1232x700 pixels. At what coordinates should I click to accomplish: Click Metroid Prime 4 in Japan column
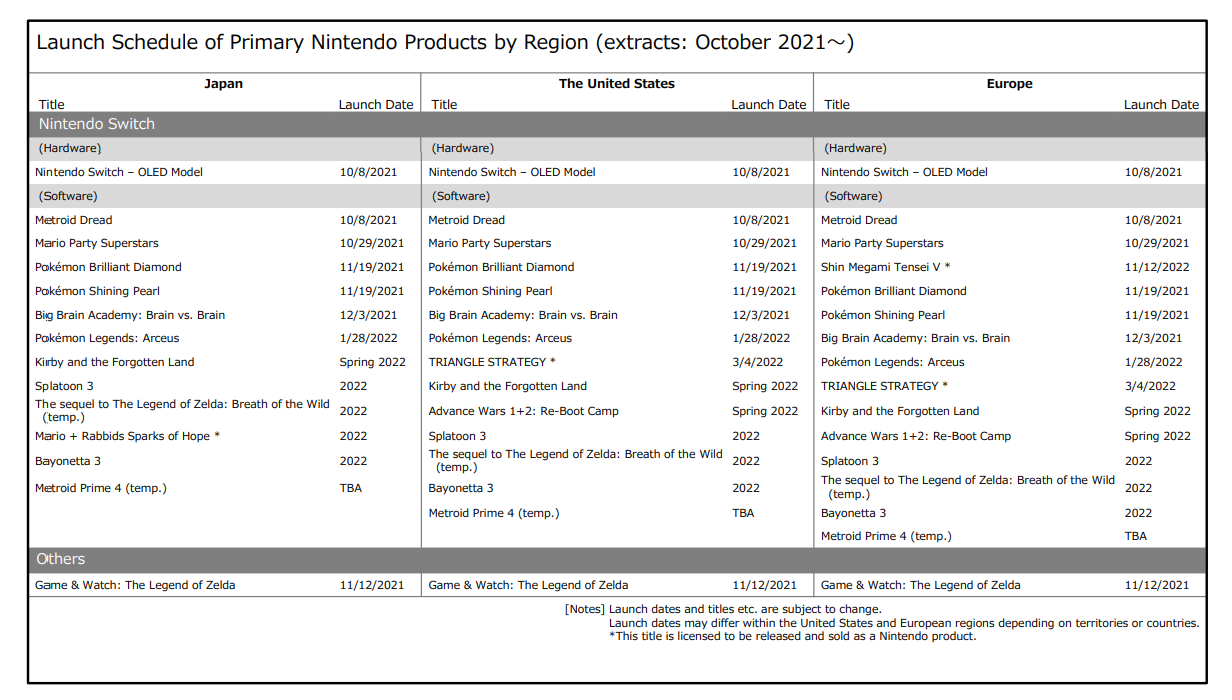pos(100,488)
